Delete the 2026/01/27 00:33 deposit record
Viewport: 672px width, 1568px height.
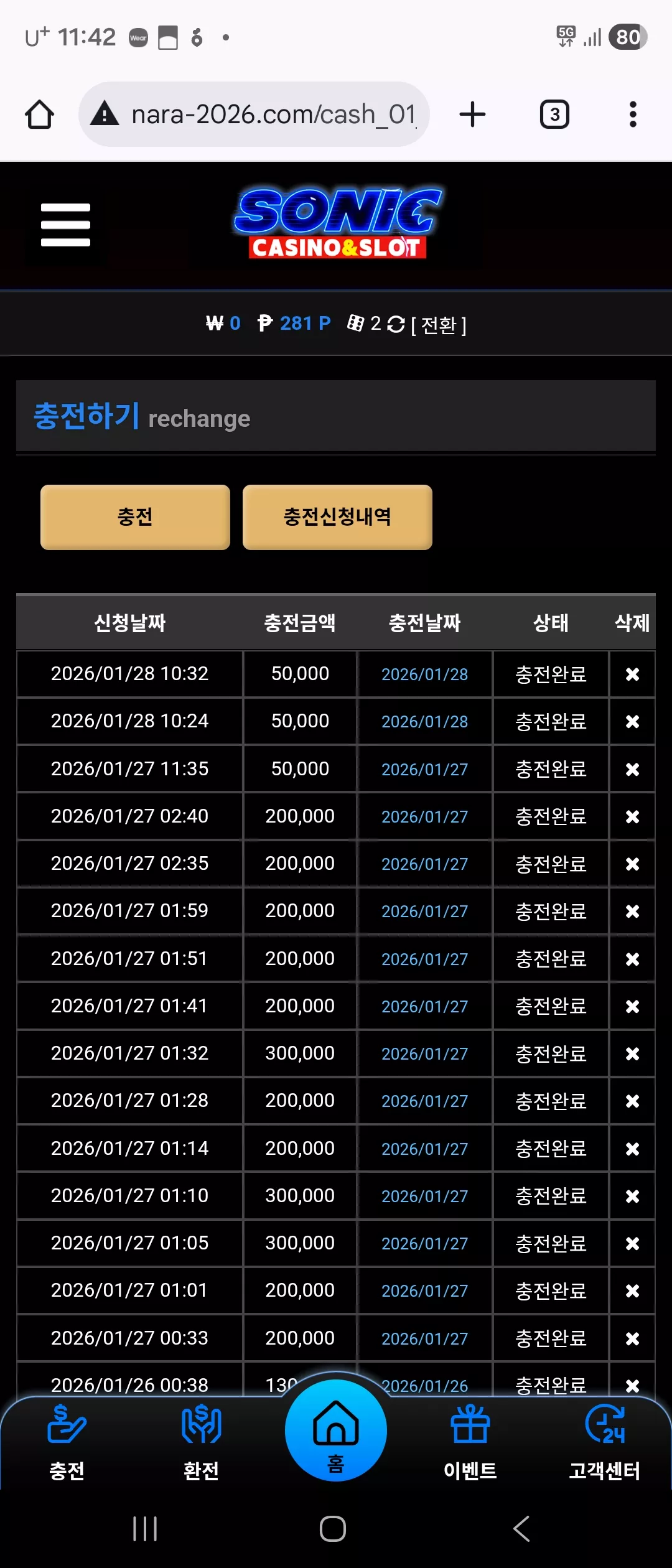point(632,1338)
